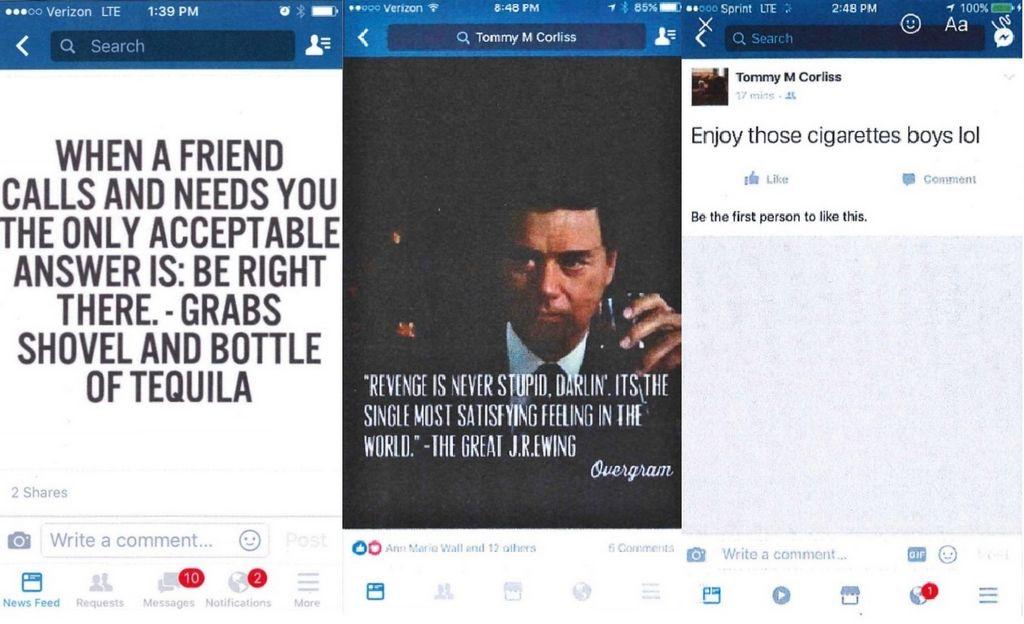This screenshot has height=624, width=1024.
Task: Open Friend Requests tab in bottom bar
Action: coord(100,589)
